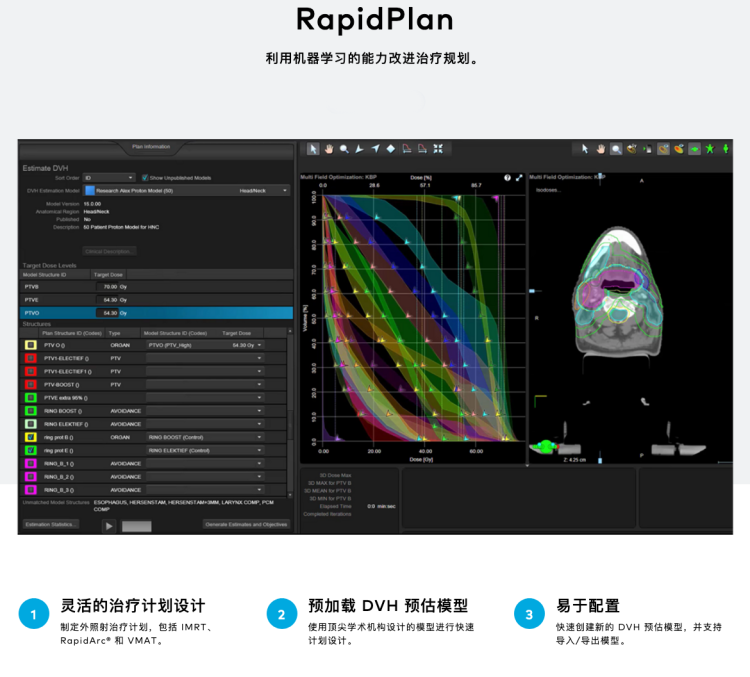Check the PTV1-ELECTIEF structure checkbox

(31, 358)
